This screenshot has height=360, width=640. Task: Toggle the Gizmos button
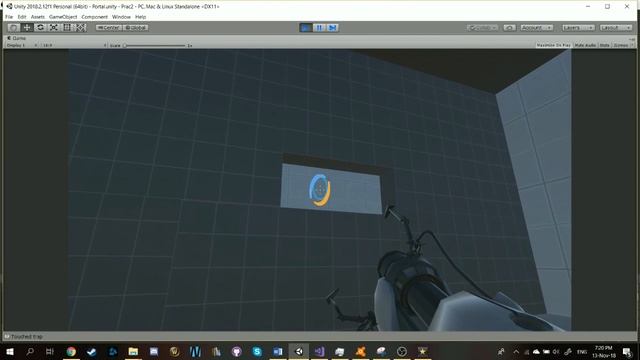621,45
